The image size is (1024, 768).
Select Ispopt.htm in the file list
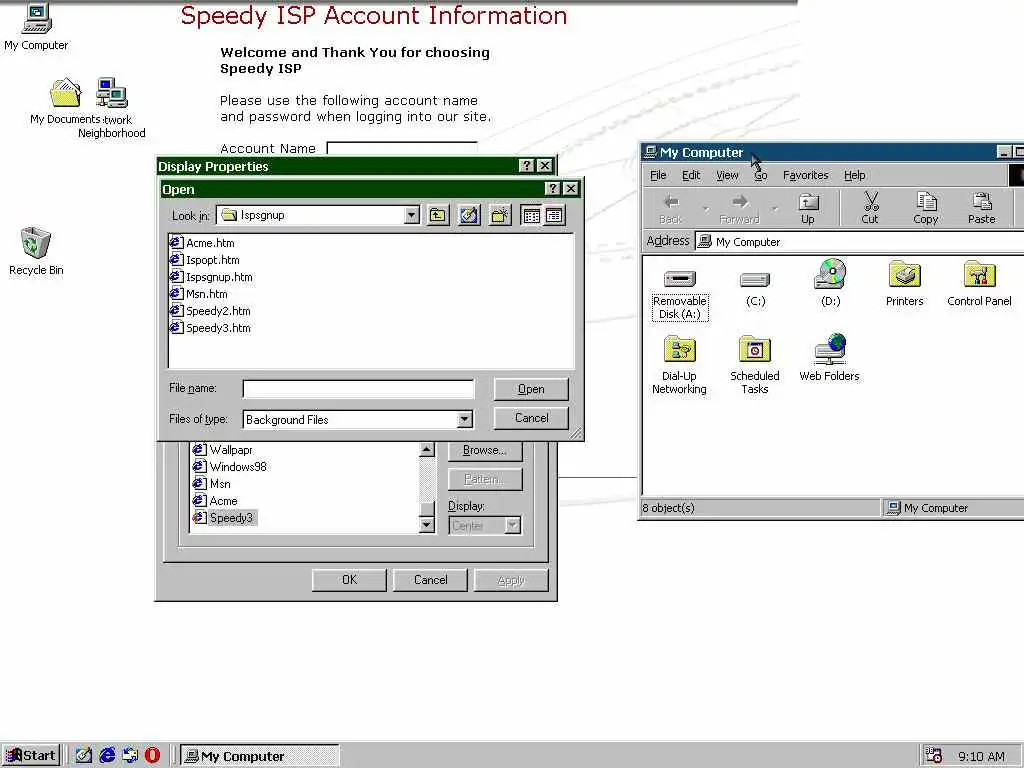204,260
